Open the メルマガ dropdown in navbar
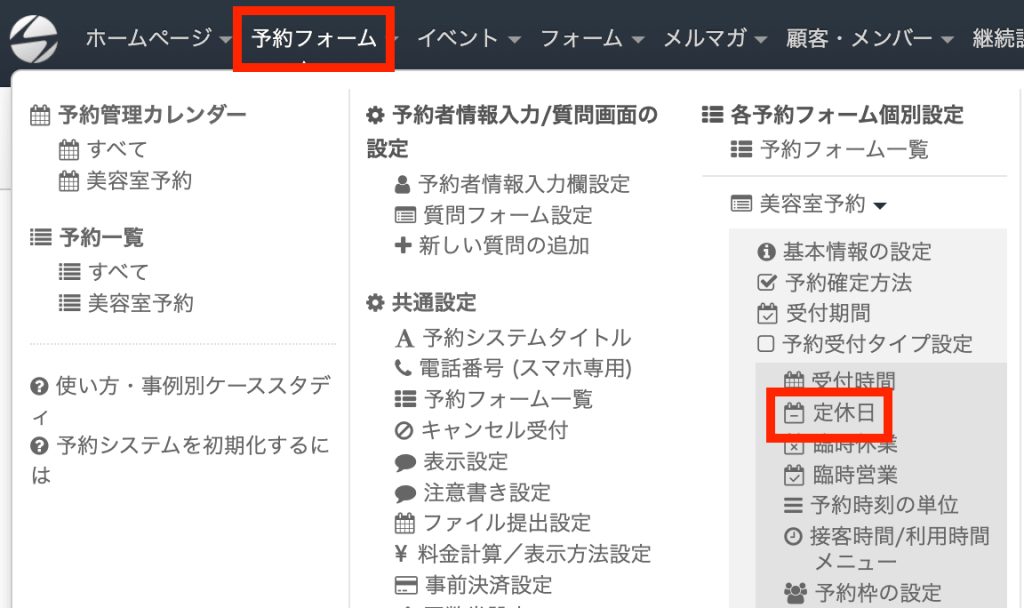The image size is (1024, 608). [715, 39]
